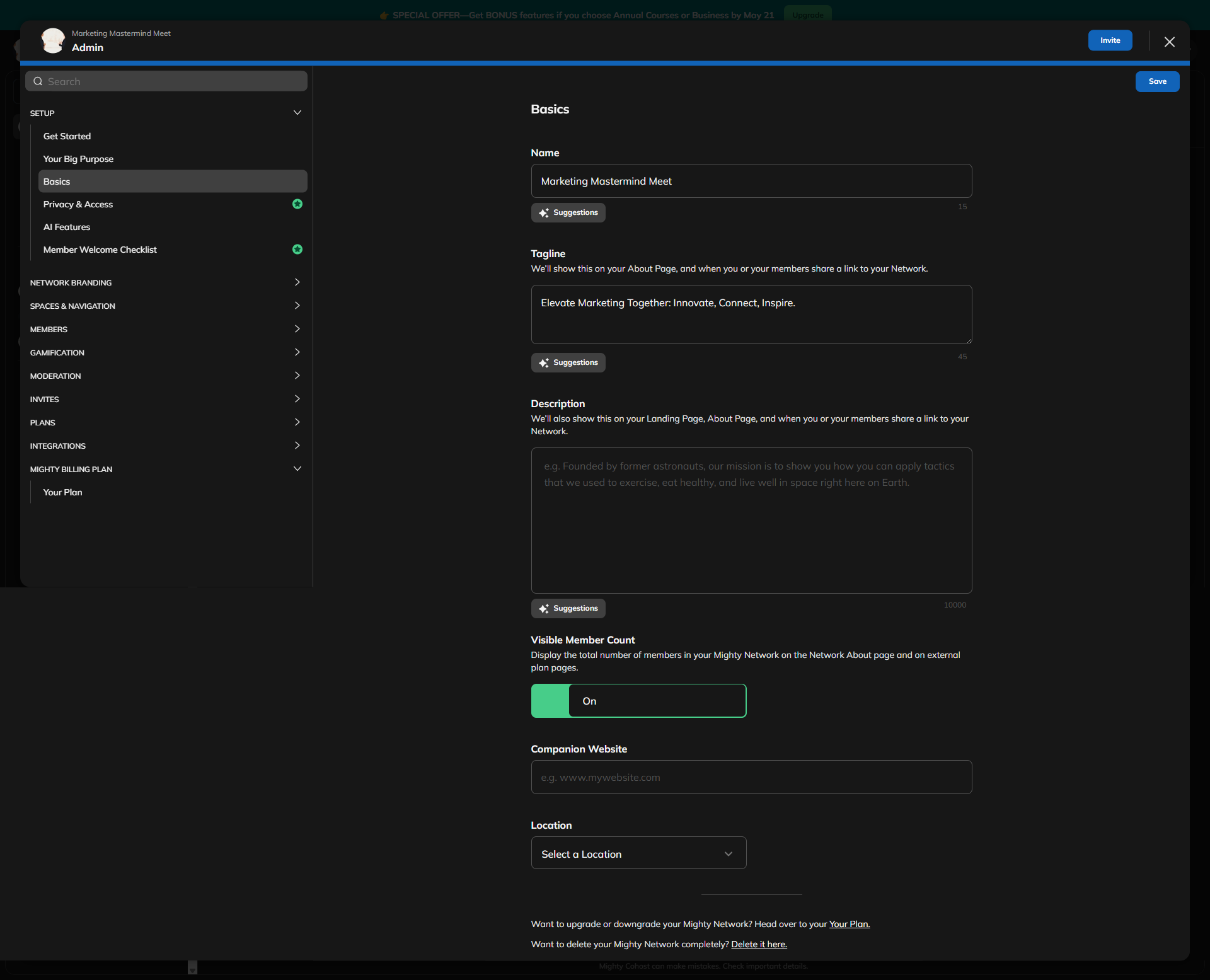Image resolution: width=1210 pixels, height=980 pixels.
Task: Collapse the SETUP section chevron
Action: 297,113
